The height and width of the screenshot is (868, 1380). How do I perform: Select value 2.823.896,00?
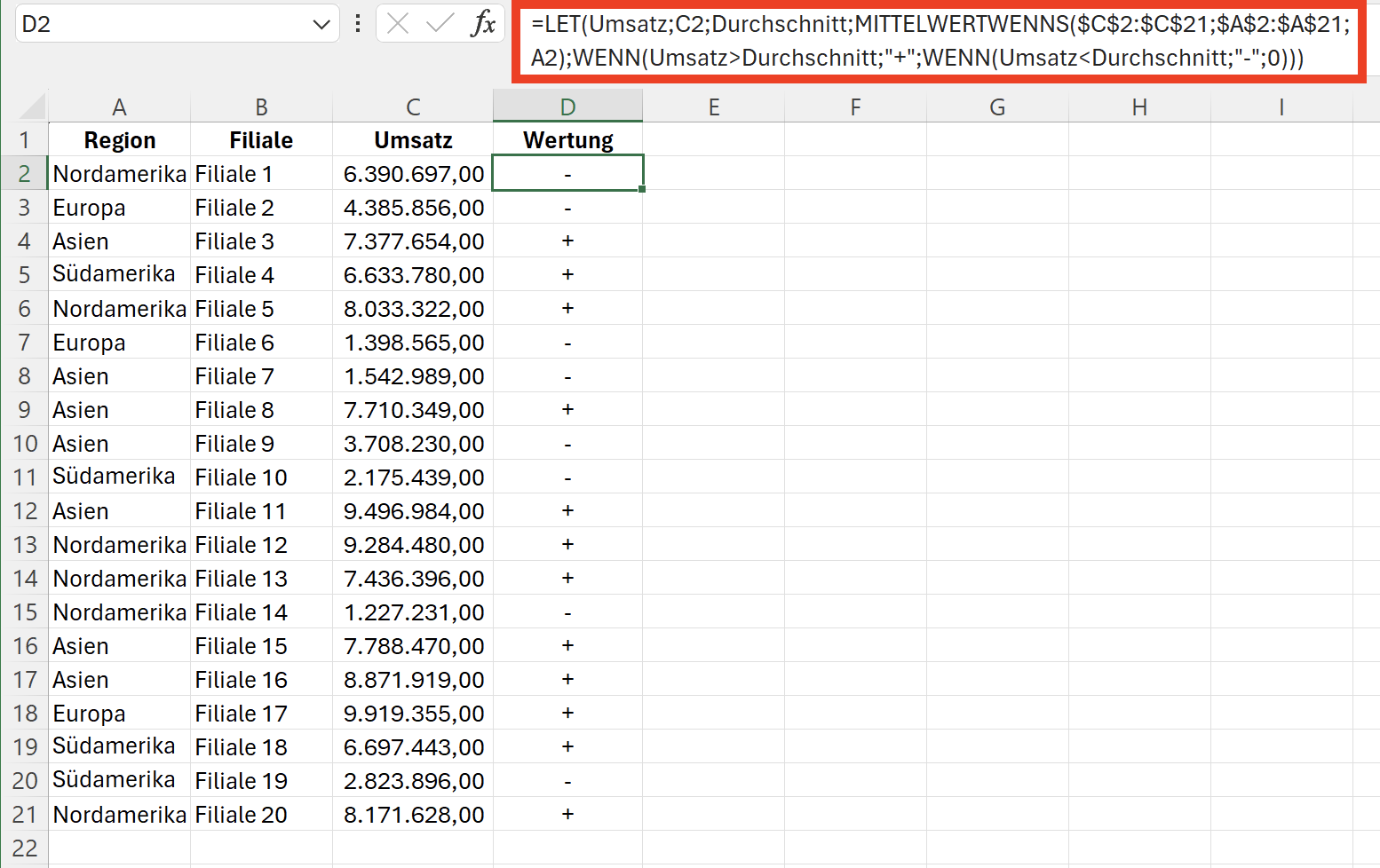coord(413,780)
